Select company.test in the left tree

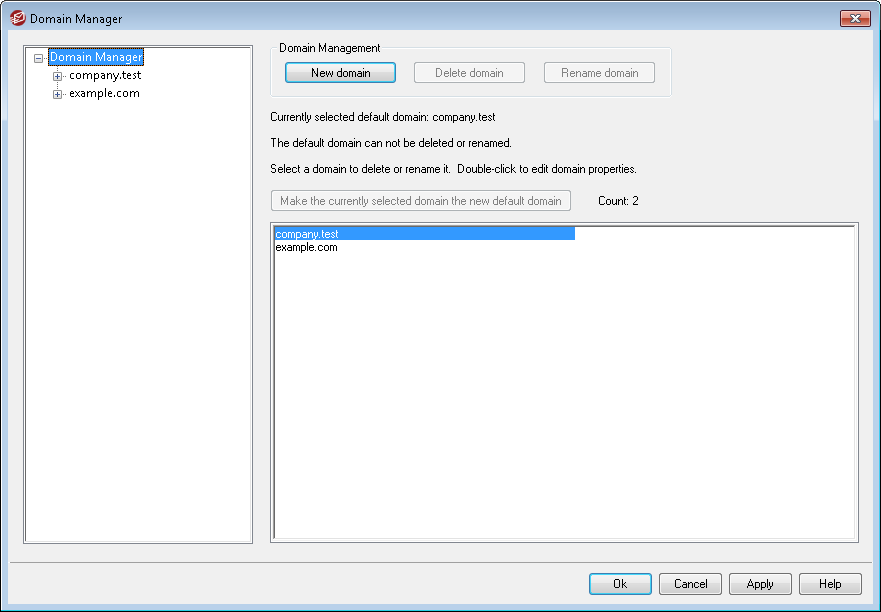(x=105, y=76)
